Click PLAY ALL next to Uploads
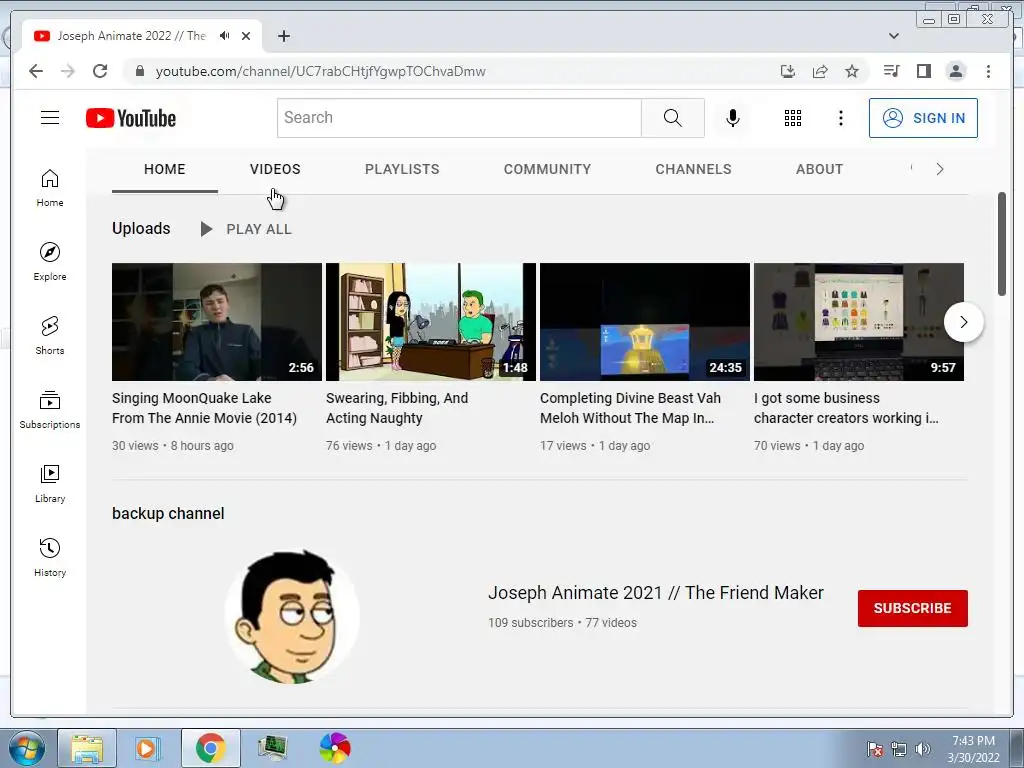Image resolution: width=1024 pixels, height=768 pixels. [x=246, y=229]
